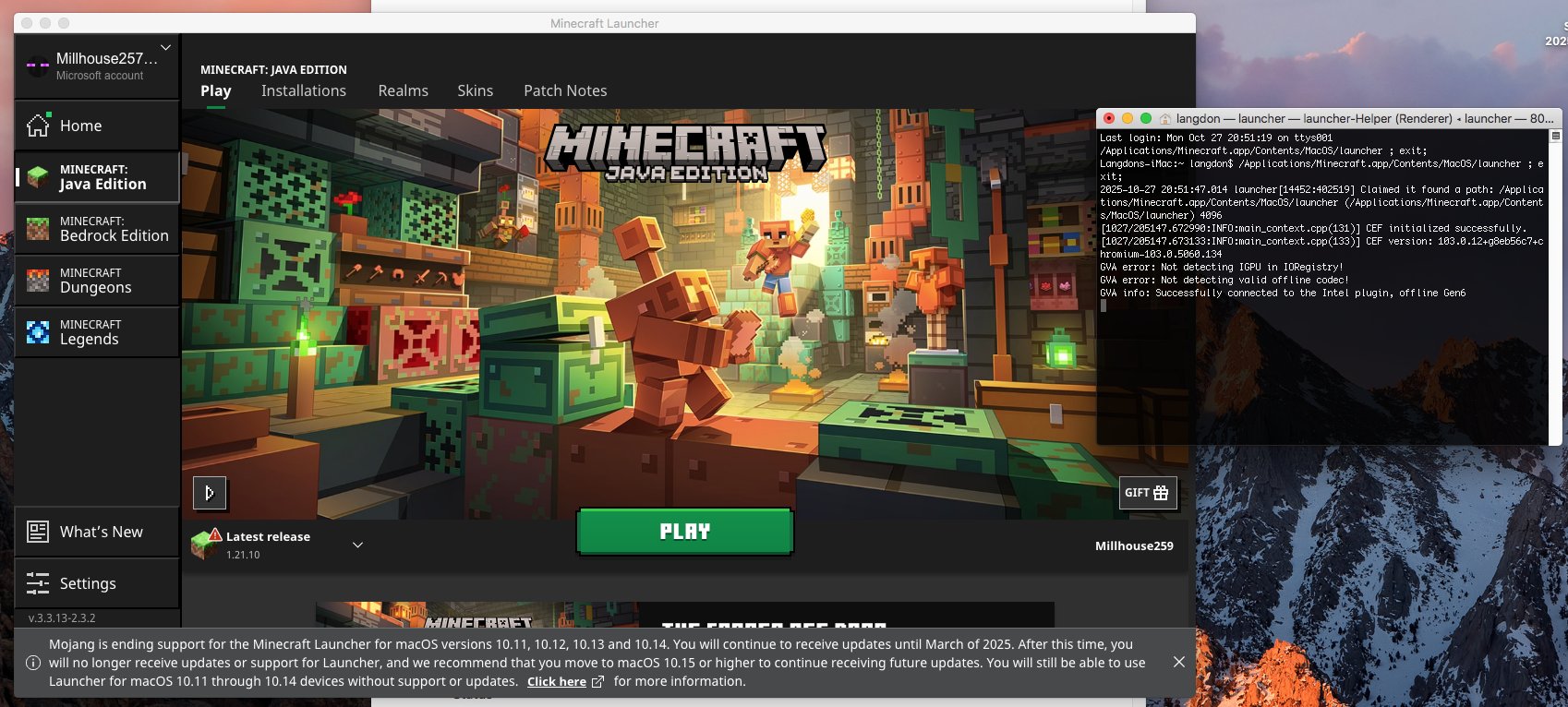Click the home folder icon in Terminal title
The width and height of the screenshot is (1568, 707).
[x=1165, y=119]
